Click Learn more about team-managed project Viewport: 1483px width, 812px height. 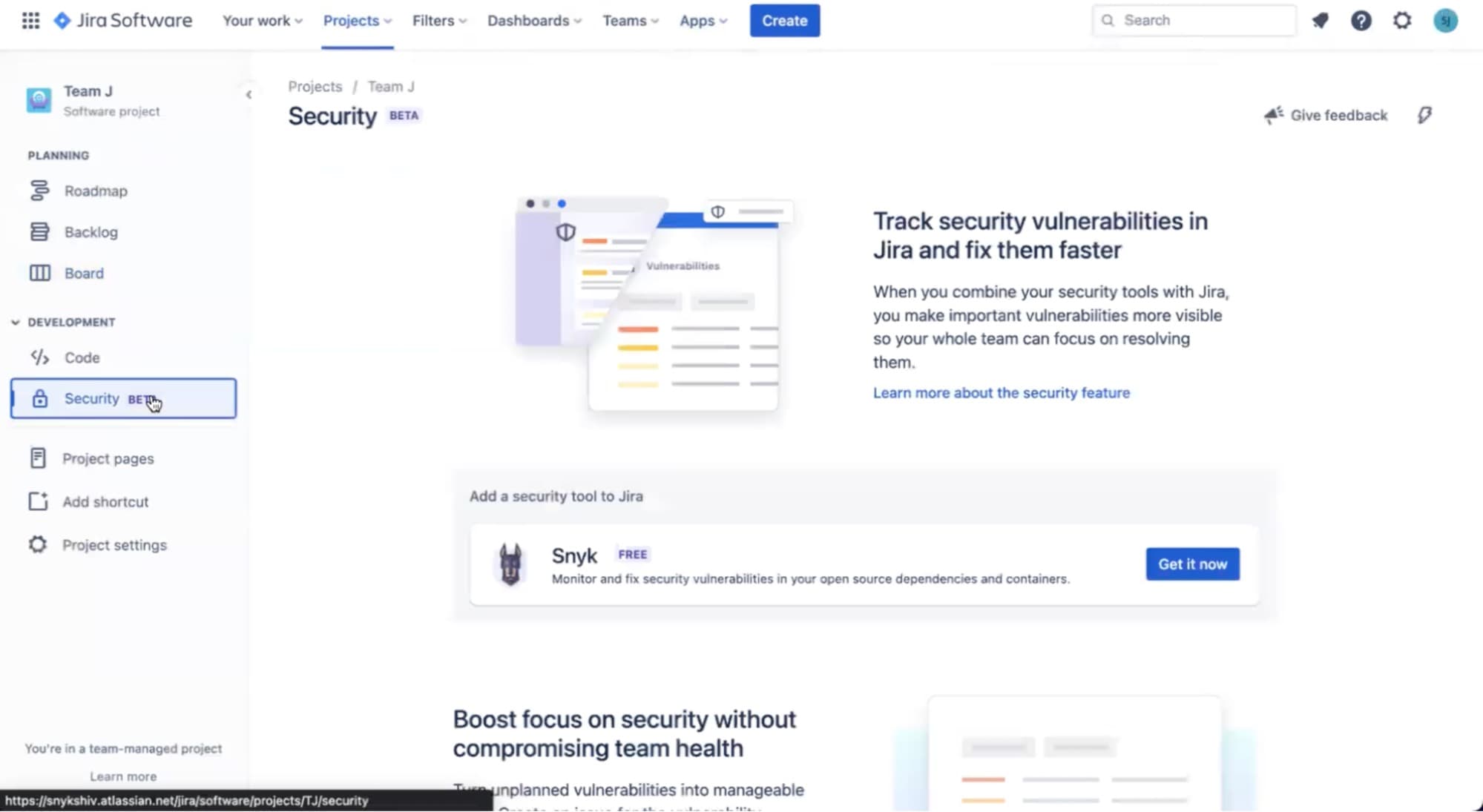(123, 776)
